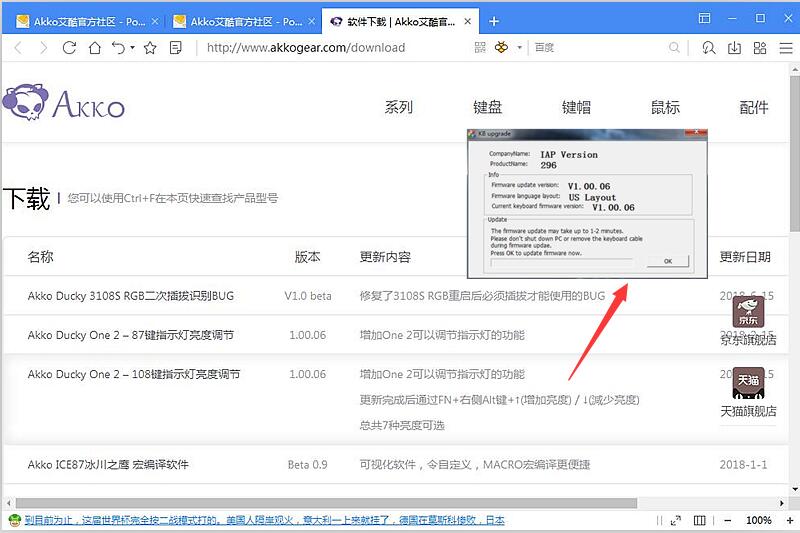
Task: Open the home page icon
Action: [x=95, y=48]
